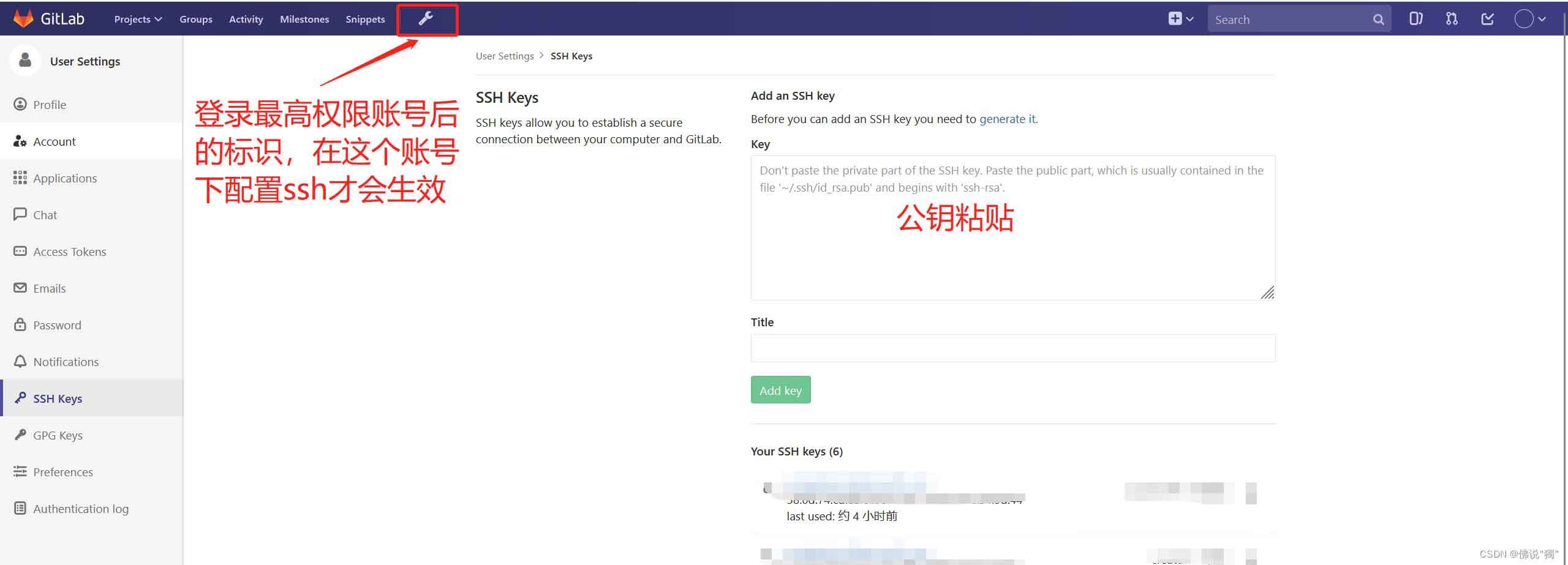Go to Password settings
Image resolution: width=1568 pixels, height=565 pixels.
click(x=92, y=324)
